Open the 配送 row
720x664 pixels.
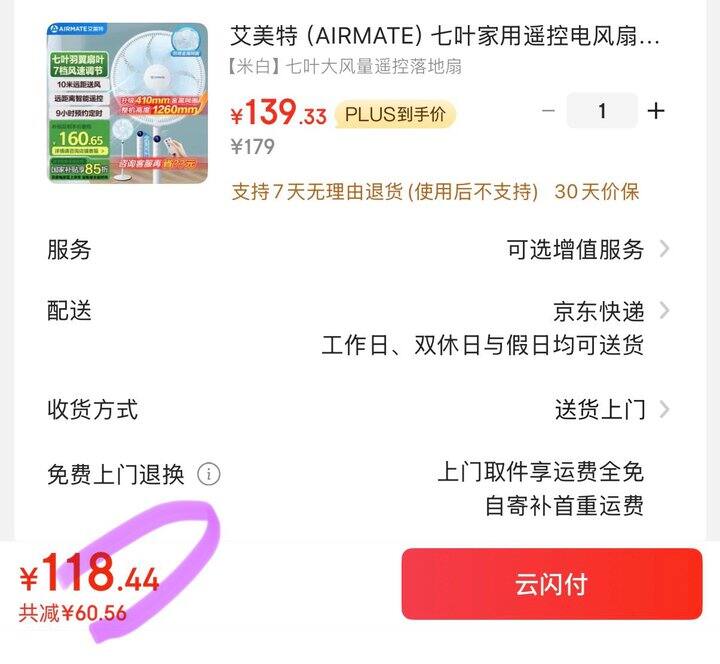358,328
